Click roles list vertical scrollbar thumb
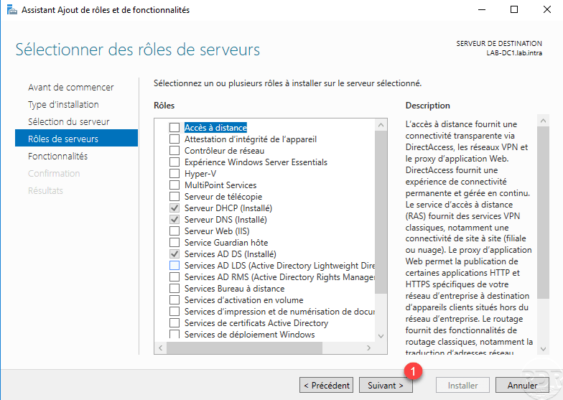Screen dimensions: 563x400 pos(381,212)
